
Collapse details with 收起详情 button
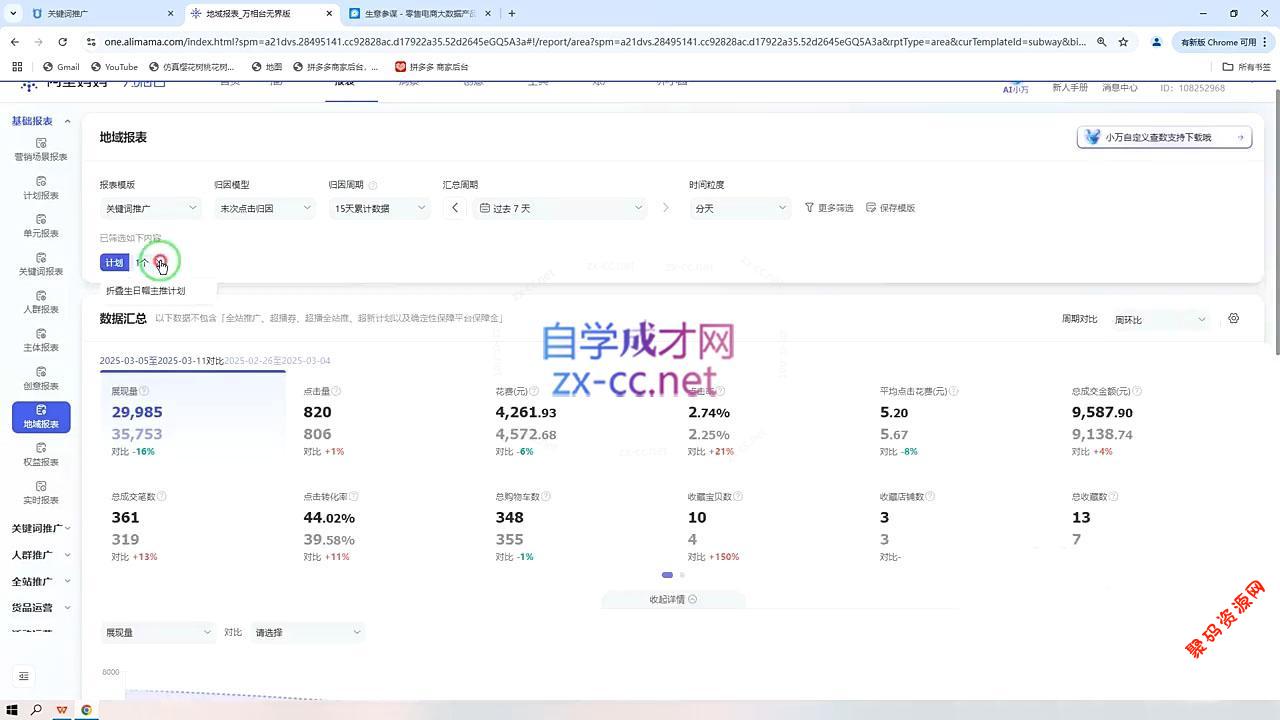pyautogui.click(x=673, y=599)
